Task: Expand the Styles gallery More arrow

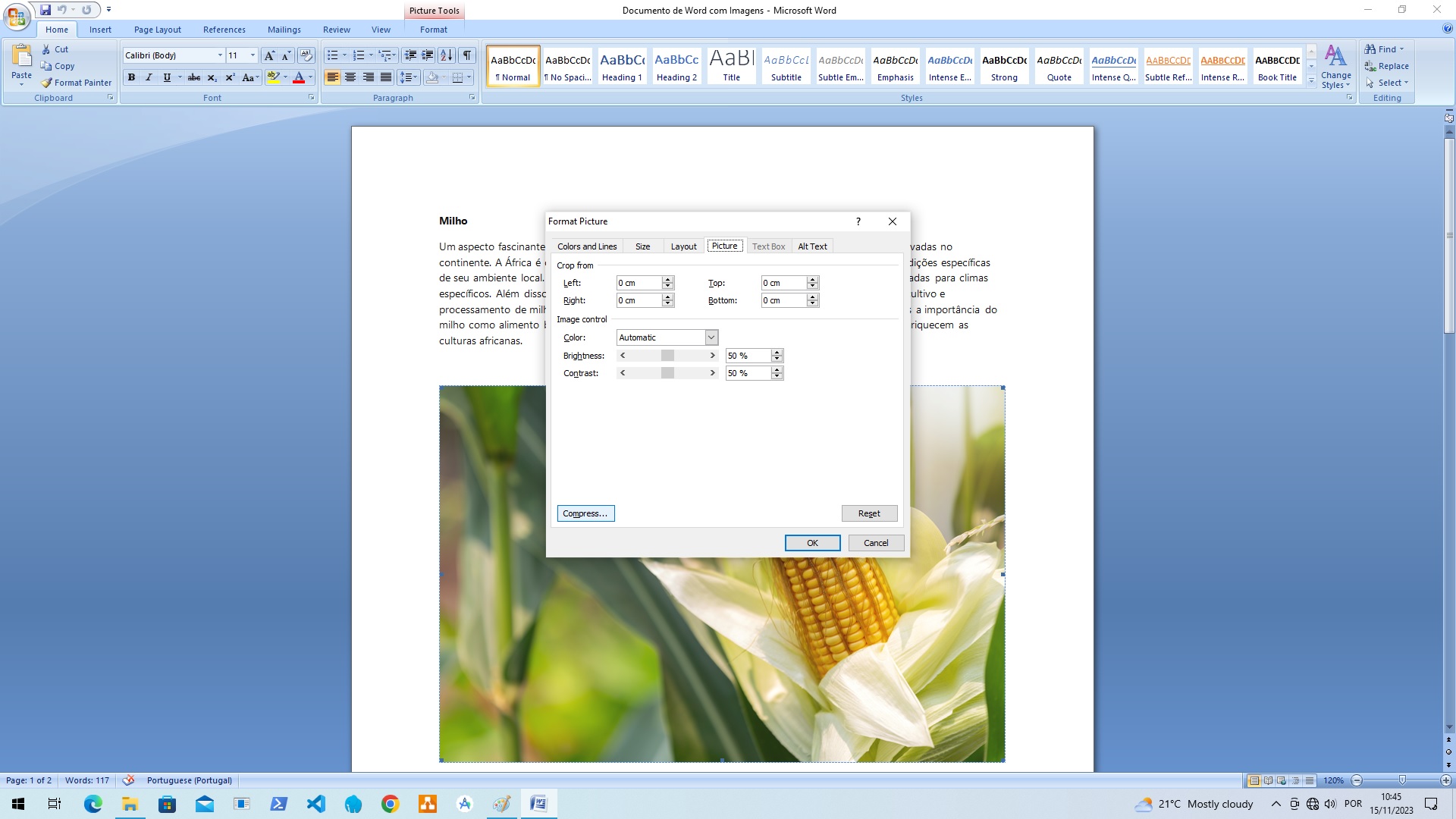Action: (x=1311, y=80)
